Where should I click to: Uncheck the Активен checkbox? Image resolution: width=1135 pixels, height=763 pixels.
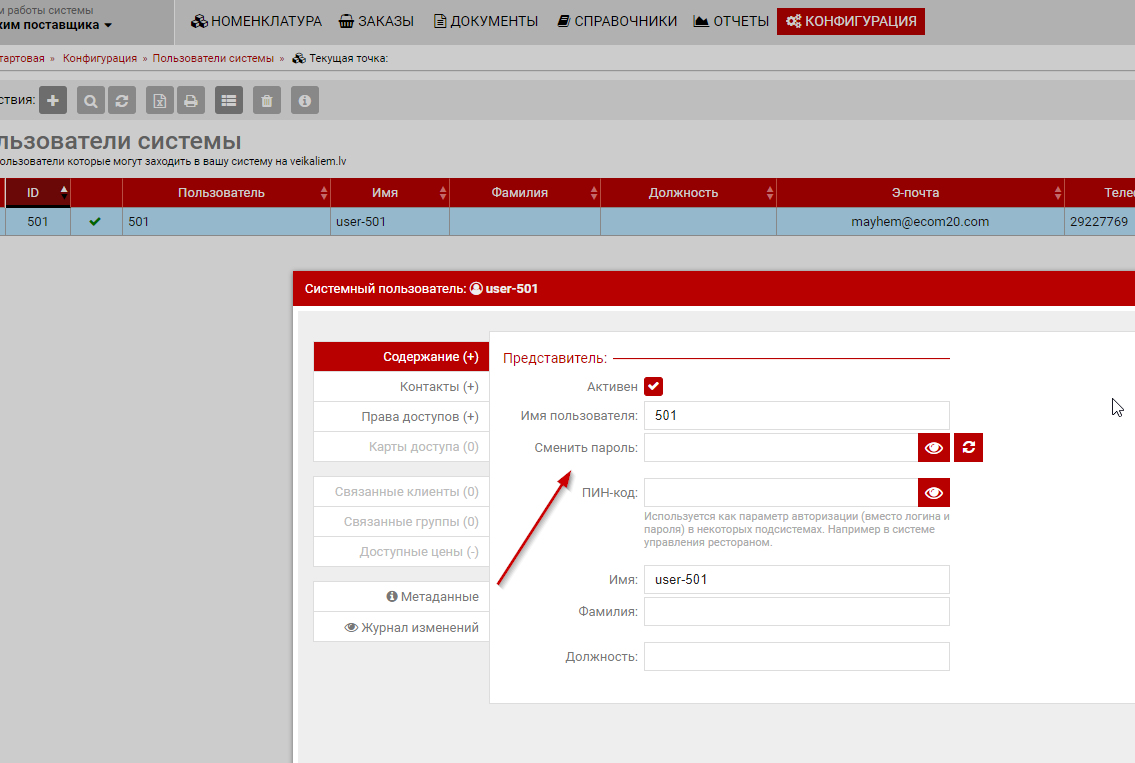[x=654, y=386]
